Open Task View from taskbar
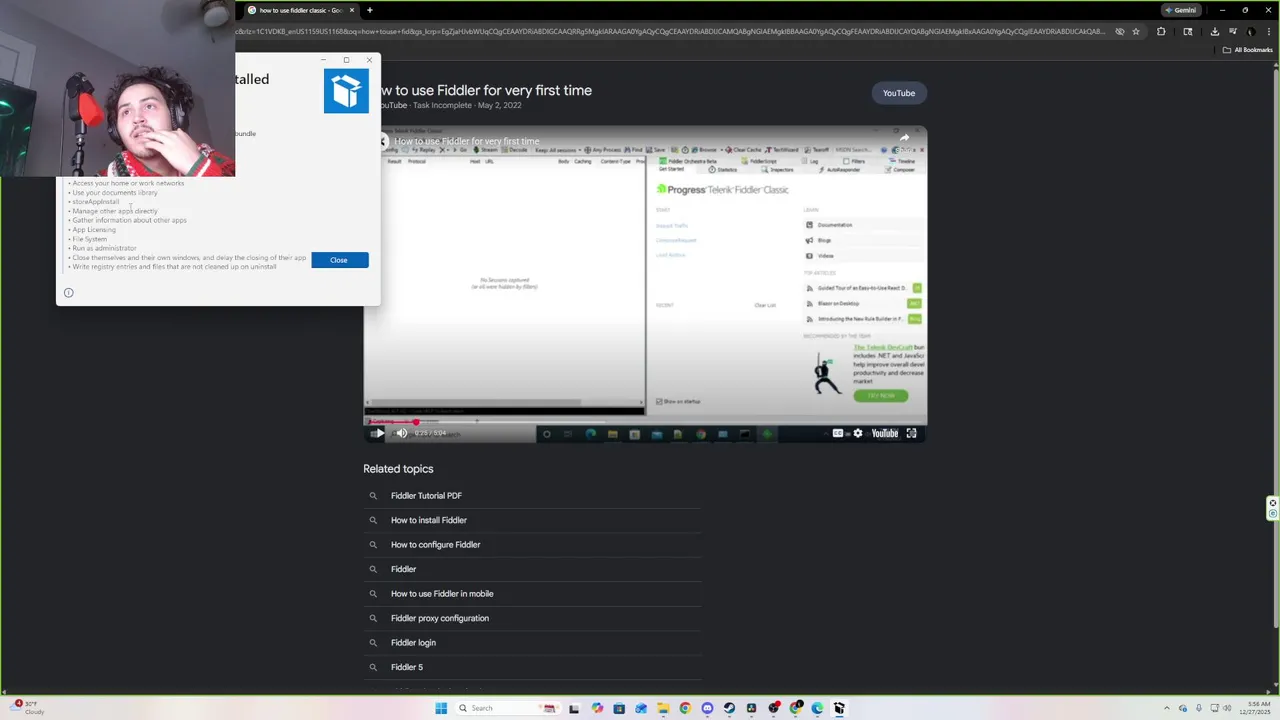This screenshot has width=1280, height=720. [x=574, y=708]
